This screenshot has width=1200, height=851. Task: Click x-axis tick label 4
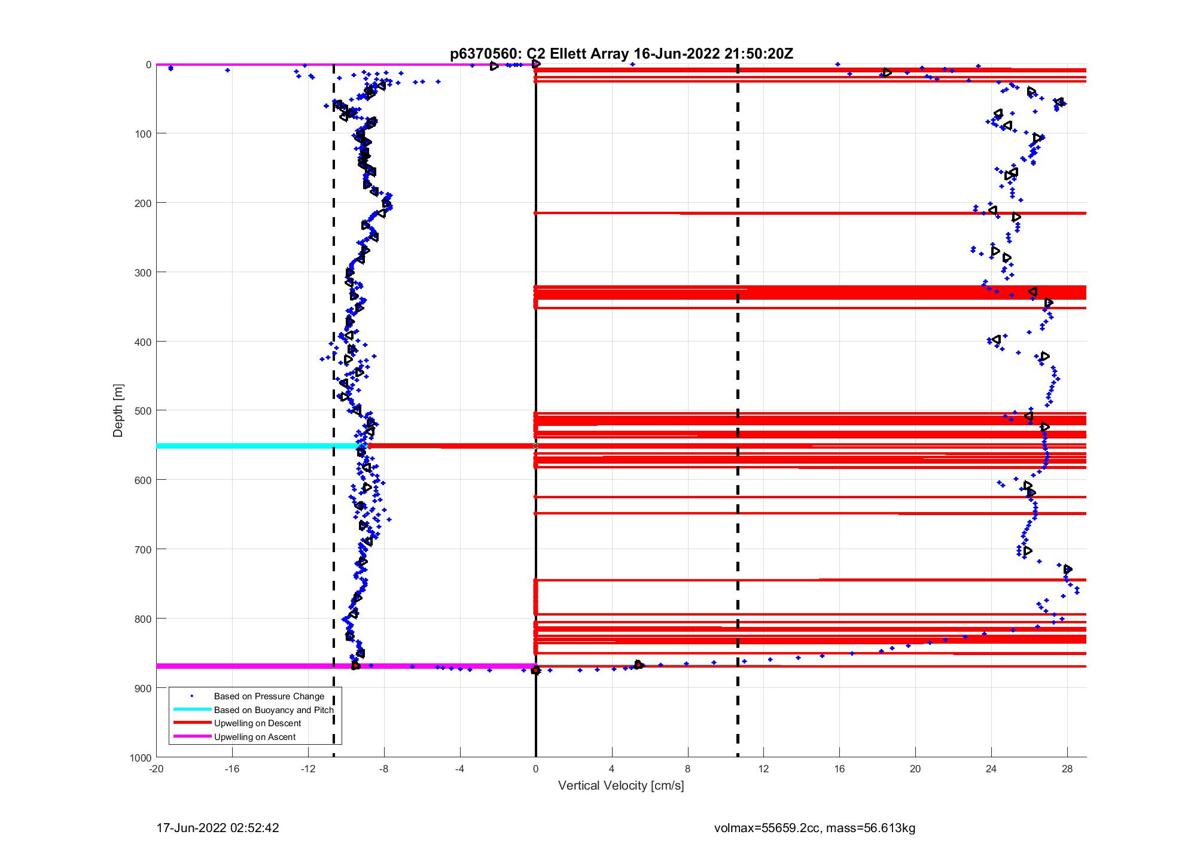coord(612,769)
